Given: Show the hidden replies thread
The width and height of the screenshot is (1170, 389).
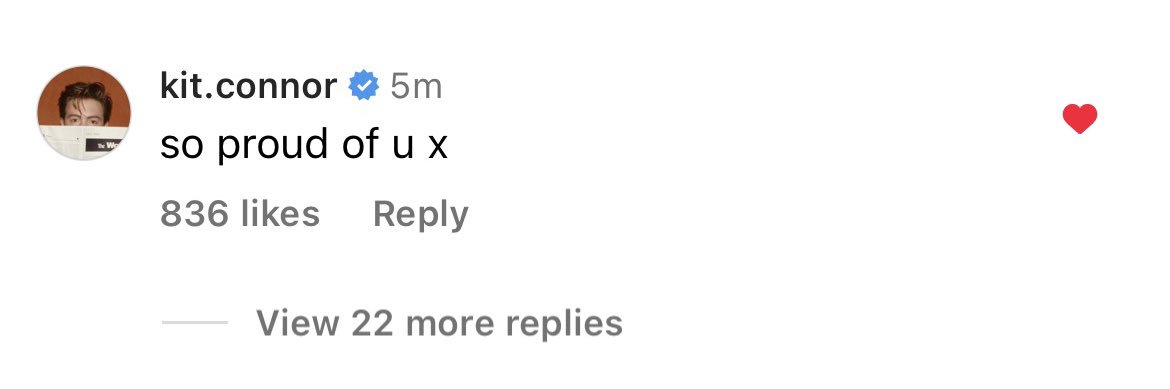Looking at the screenshot, I should point(439,323).
